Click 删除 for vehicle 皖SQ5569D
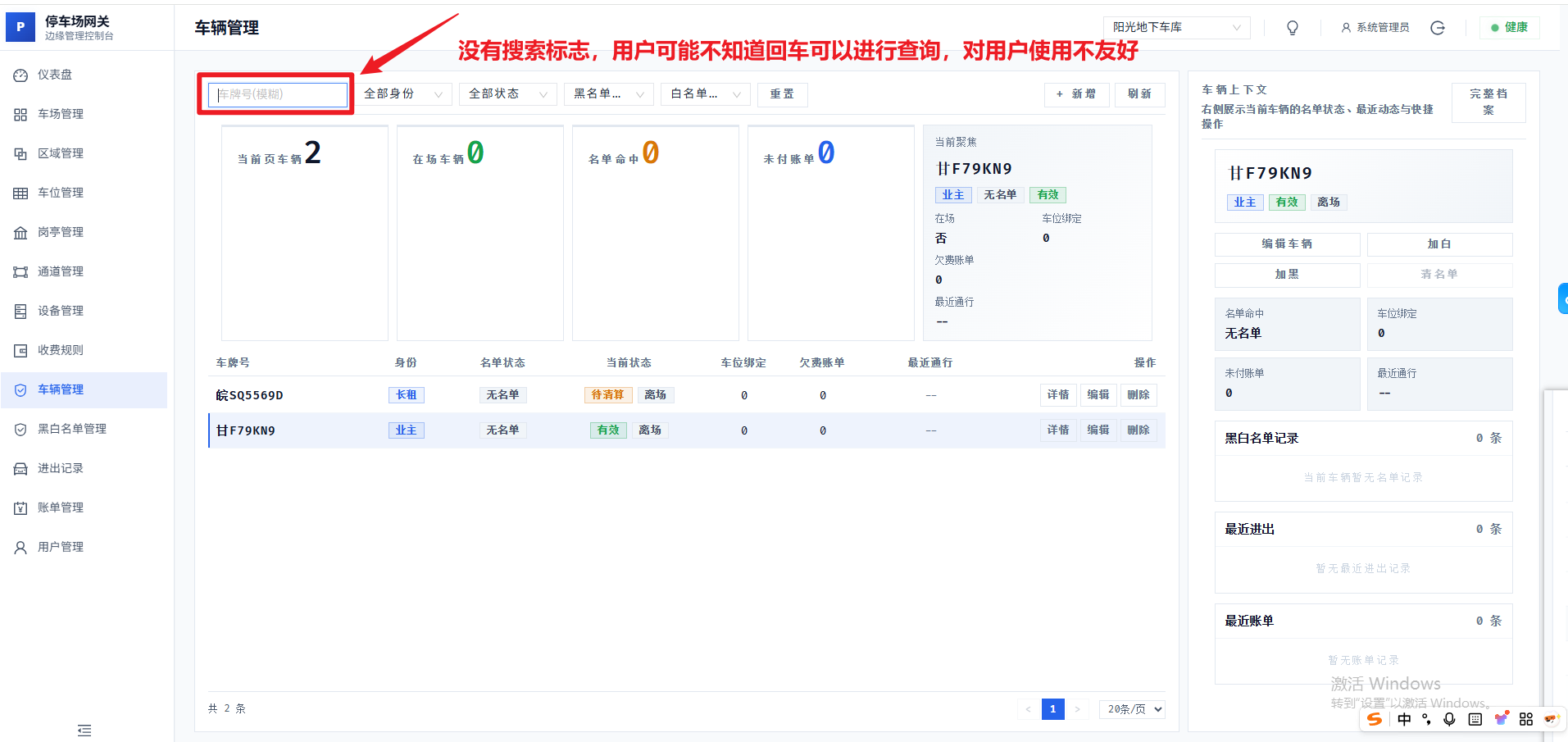1568x742 pixels. 1138,395
